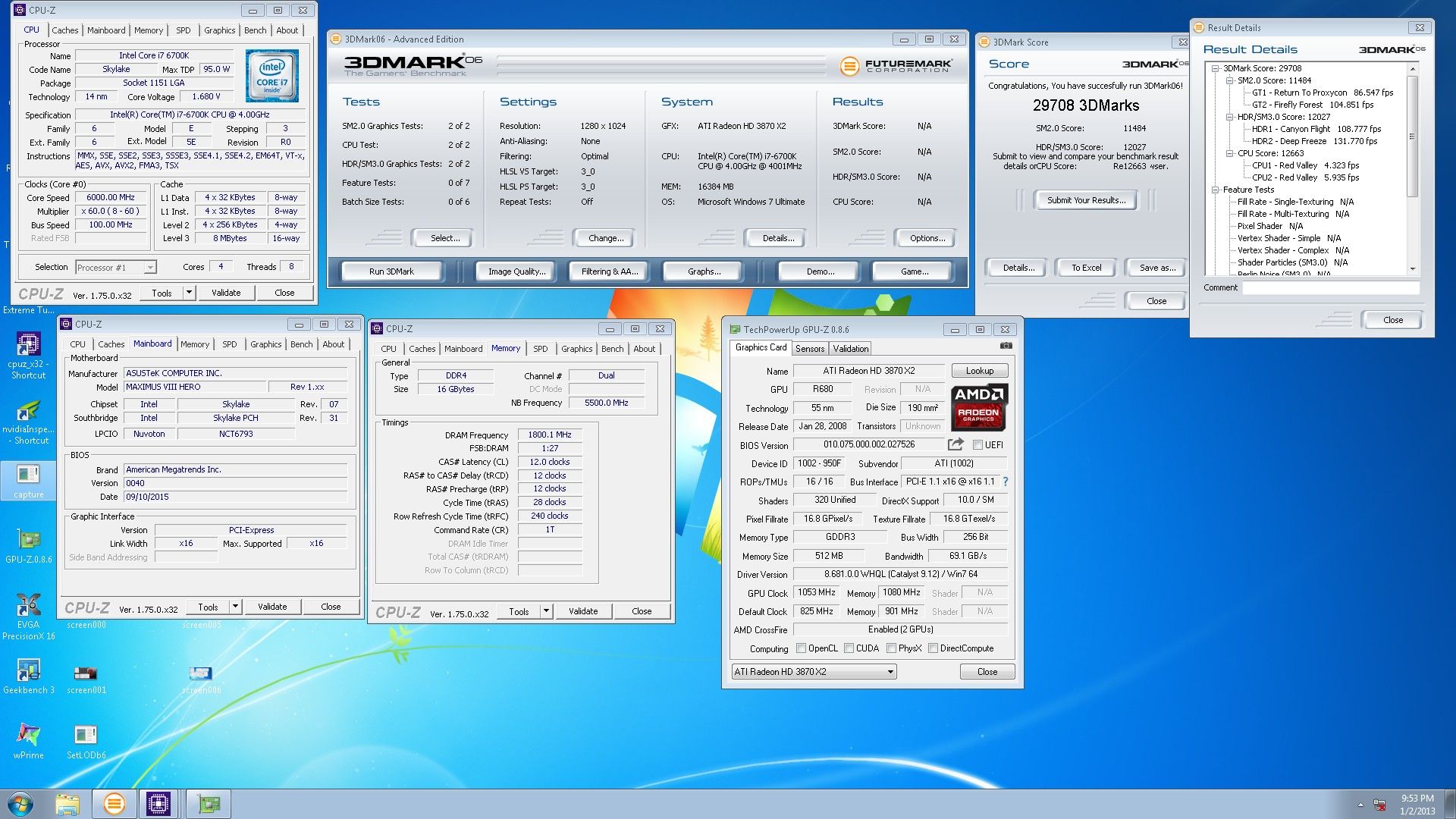Viewport: 1456px width, 819px height.
Task: Switch to Validation tab in GPU-Z
Action: click(x=850, y=349)
